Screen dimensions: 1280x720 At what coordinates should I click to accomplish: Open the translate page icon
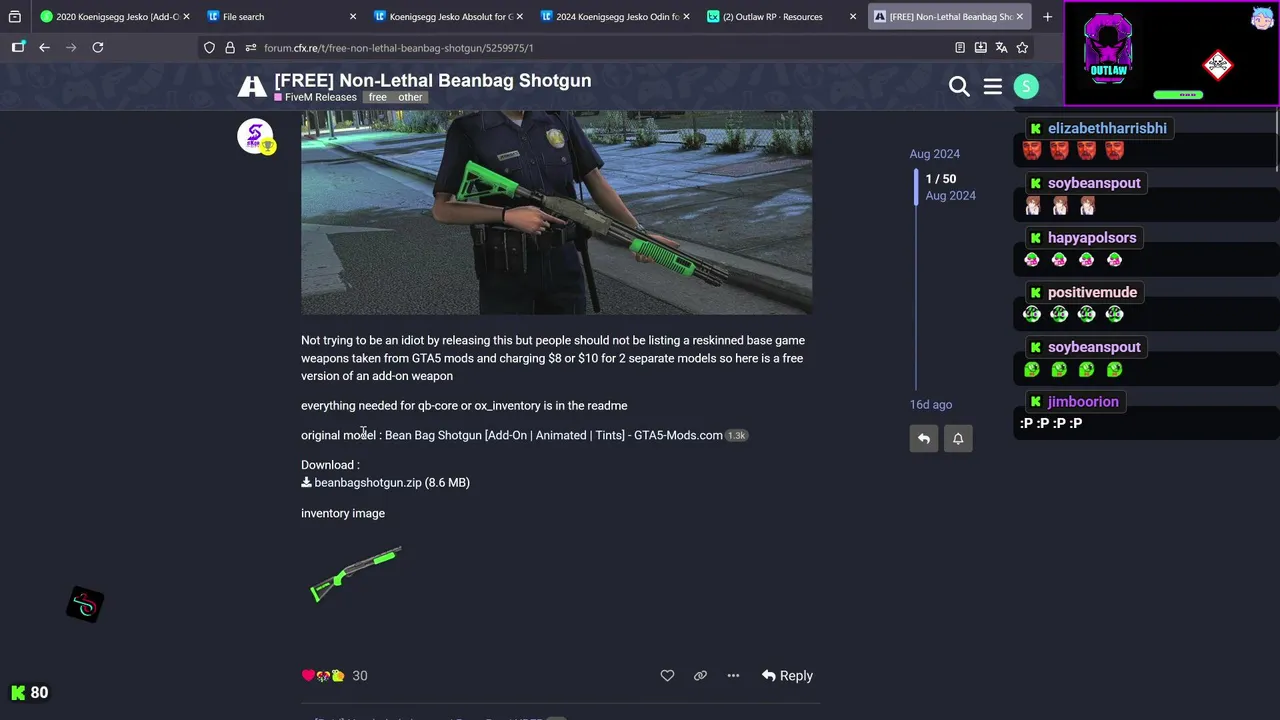1001,47
